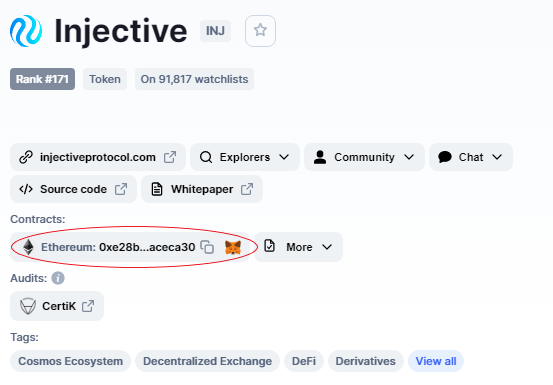Click the Contracts: label

[x=38, y=219]
